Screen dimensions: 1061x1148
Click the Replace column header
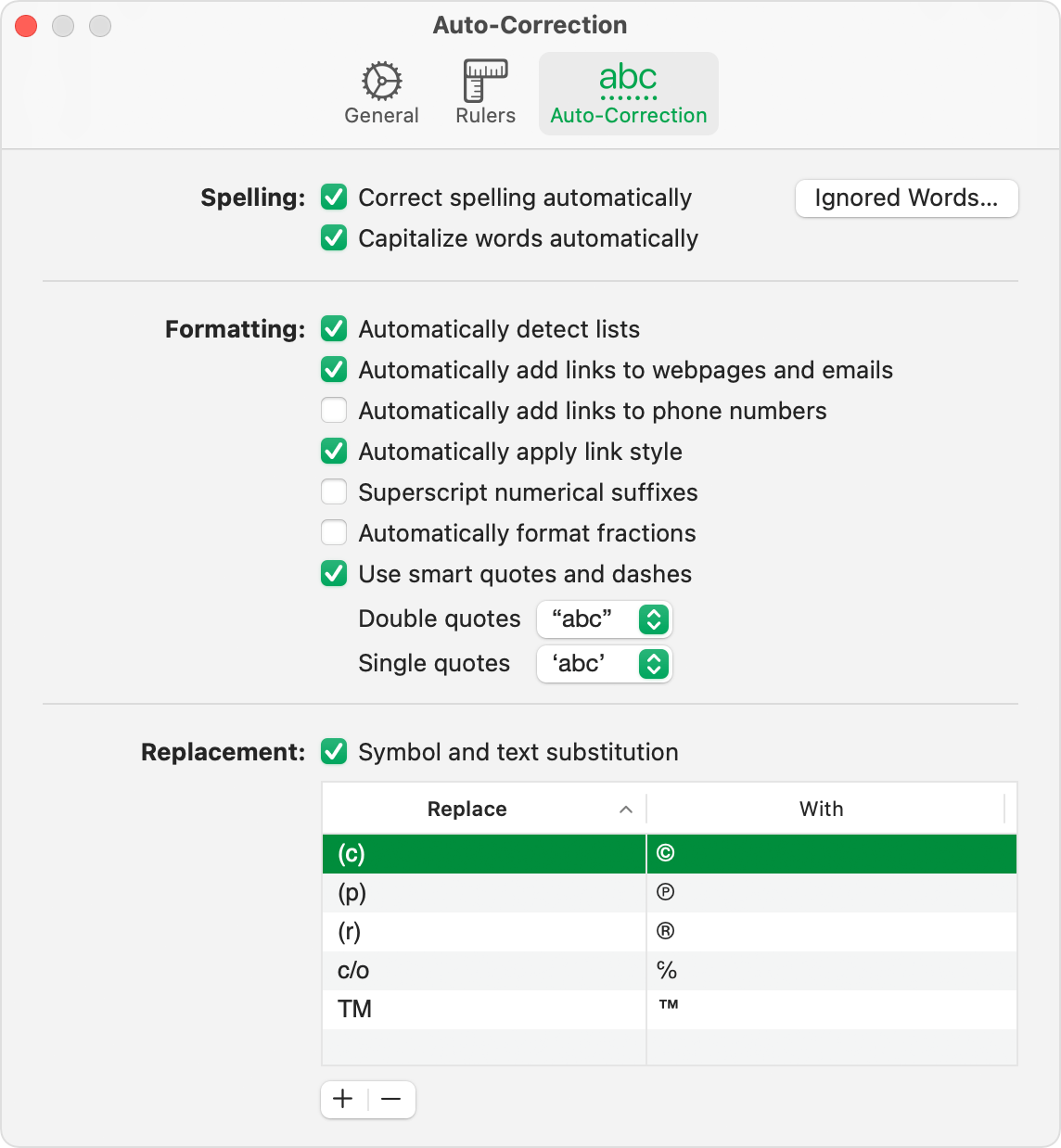coord(467,809)
